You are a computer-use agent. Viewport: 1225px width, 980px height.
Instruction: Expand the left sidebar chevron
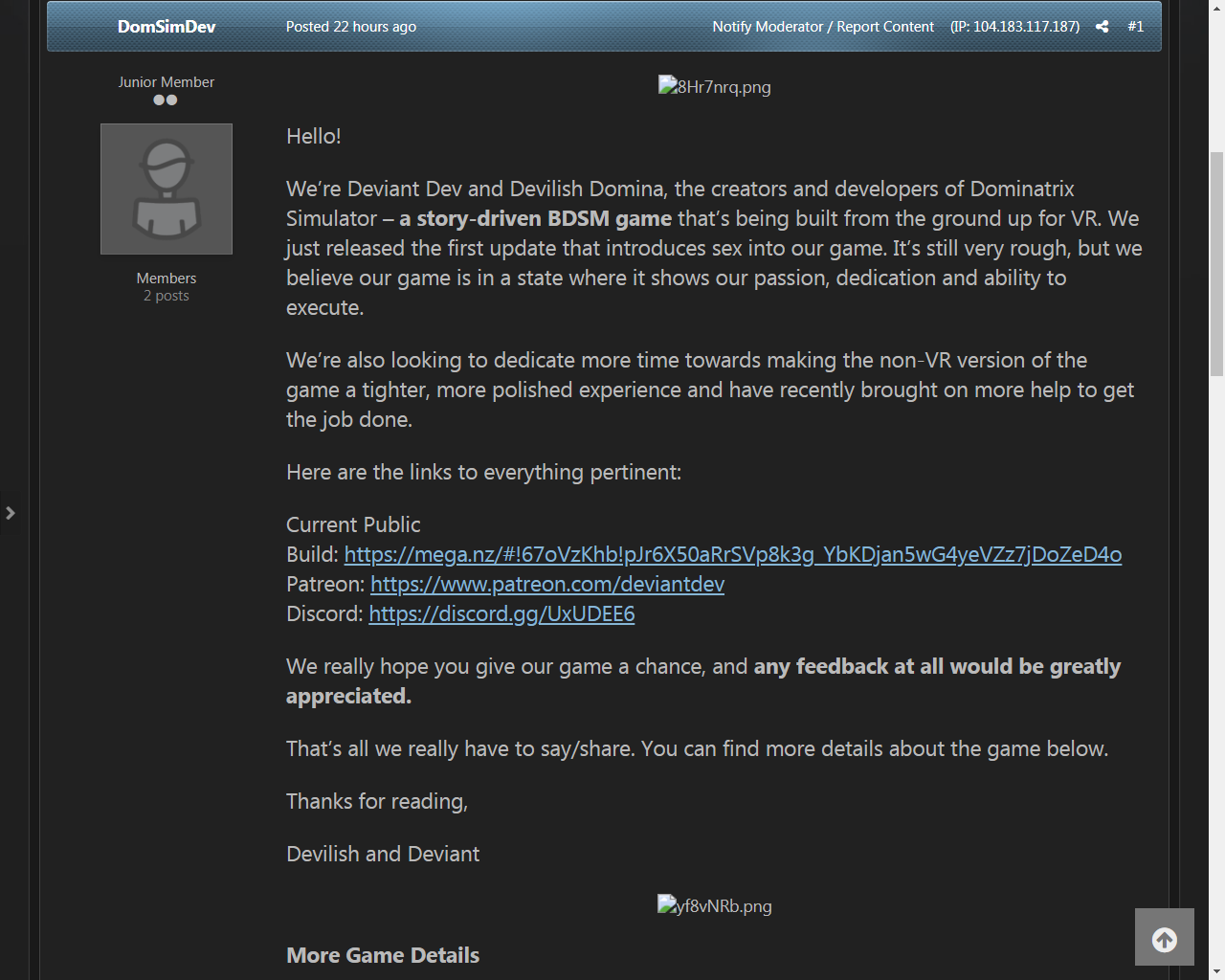[x=11, y=513]
